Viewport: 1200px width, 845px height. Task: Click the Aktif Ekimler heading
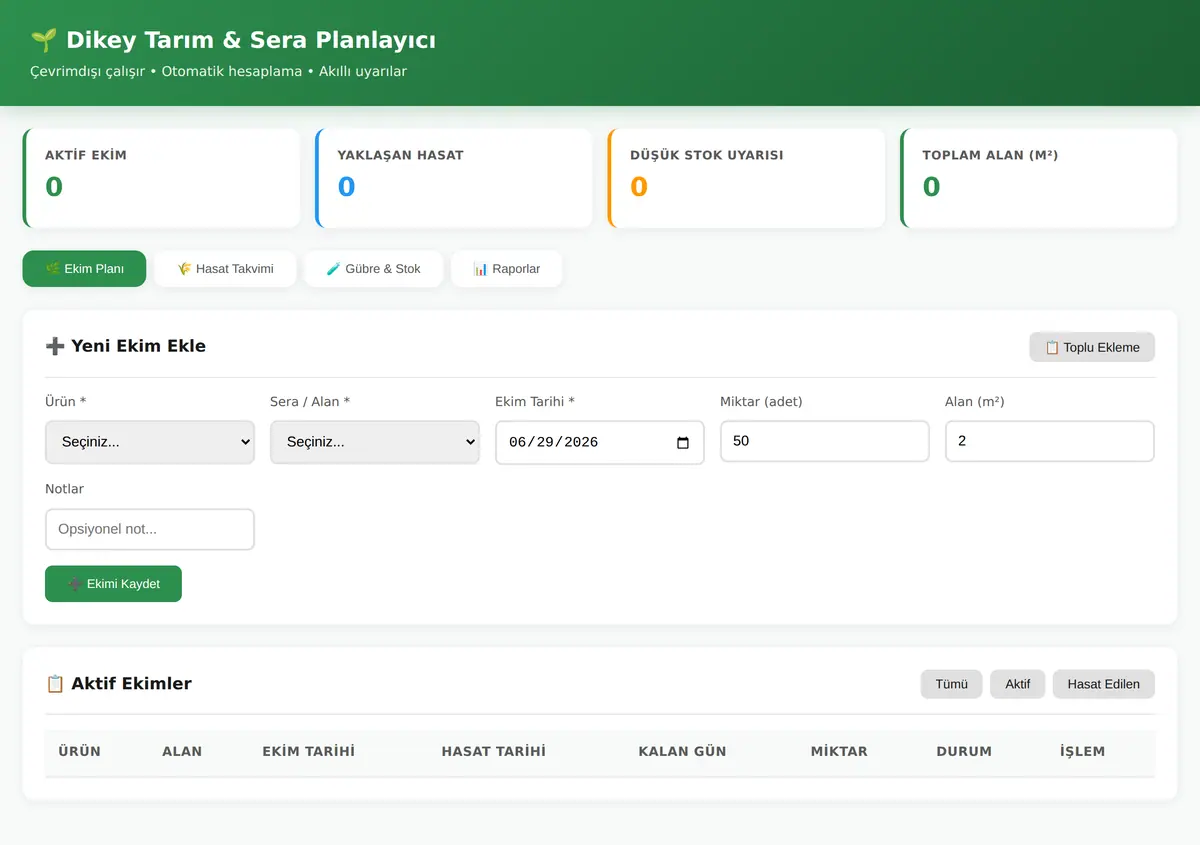[x=118, y=684]
